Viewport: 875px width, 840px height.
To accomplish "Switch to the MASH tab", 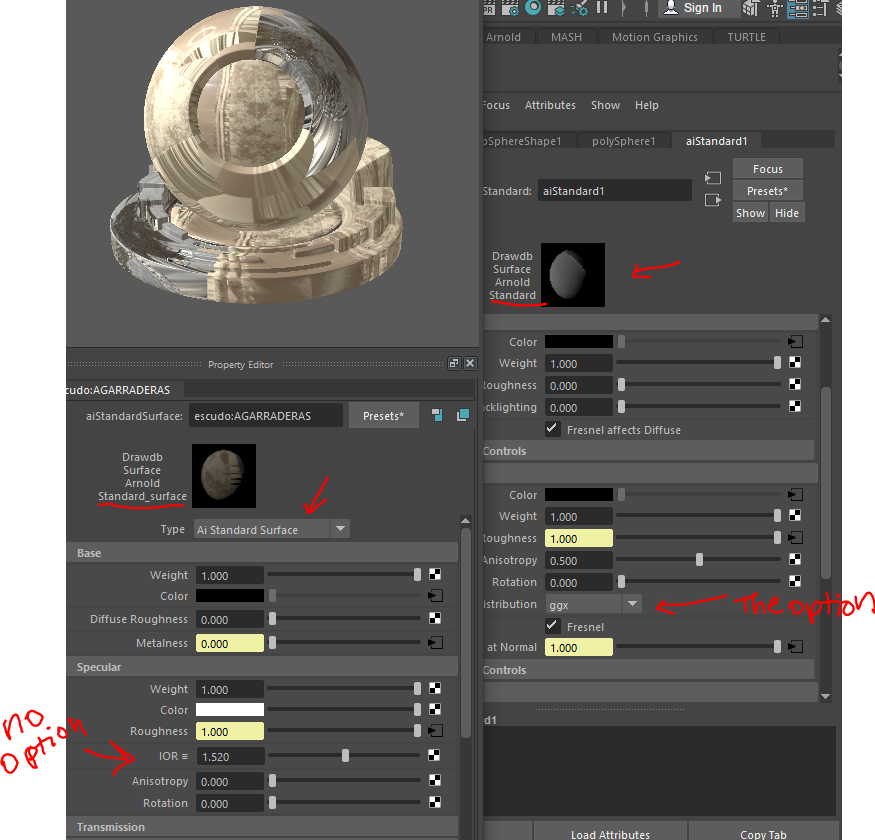I will tap(566, 36).
